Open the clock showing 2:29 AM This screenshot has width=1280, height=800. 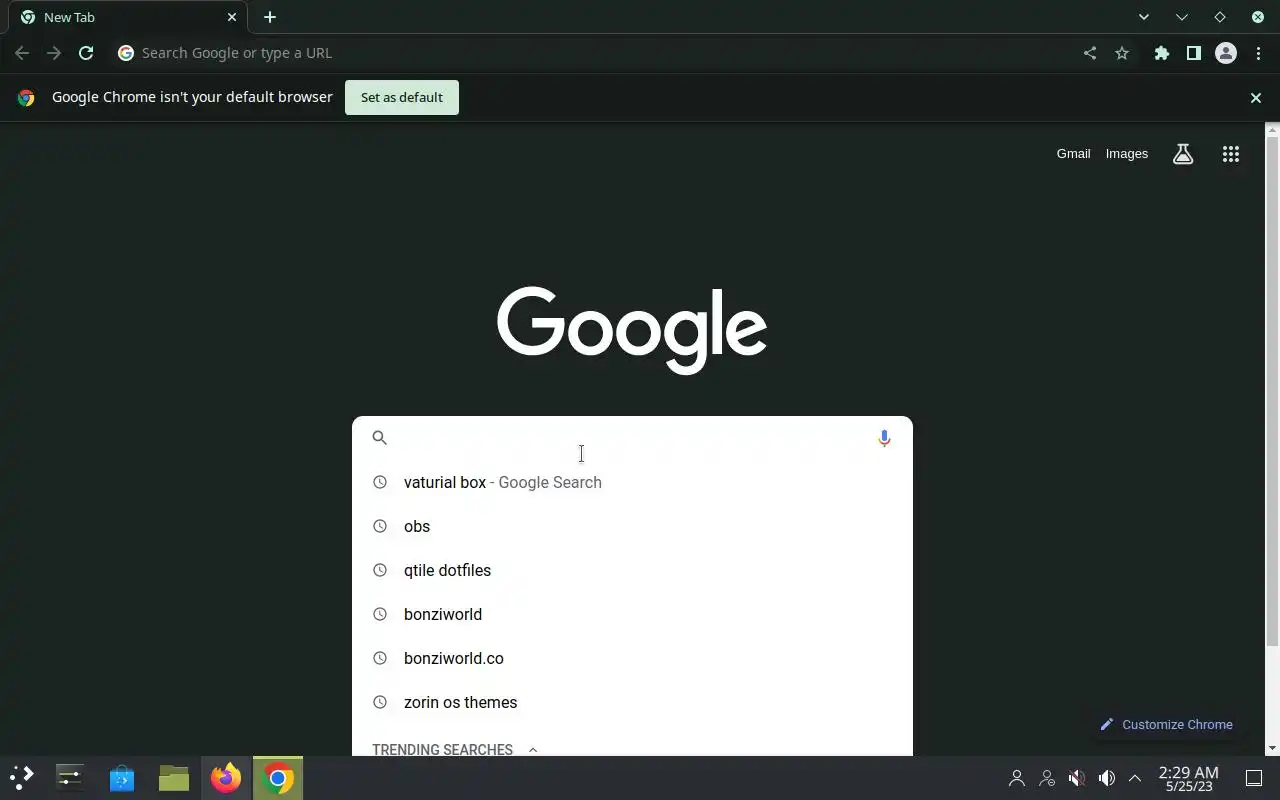coord(1188,779)
